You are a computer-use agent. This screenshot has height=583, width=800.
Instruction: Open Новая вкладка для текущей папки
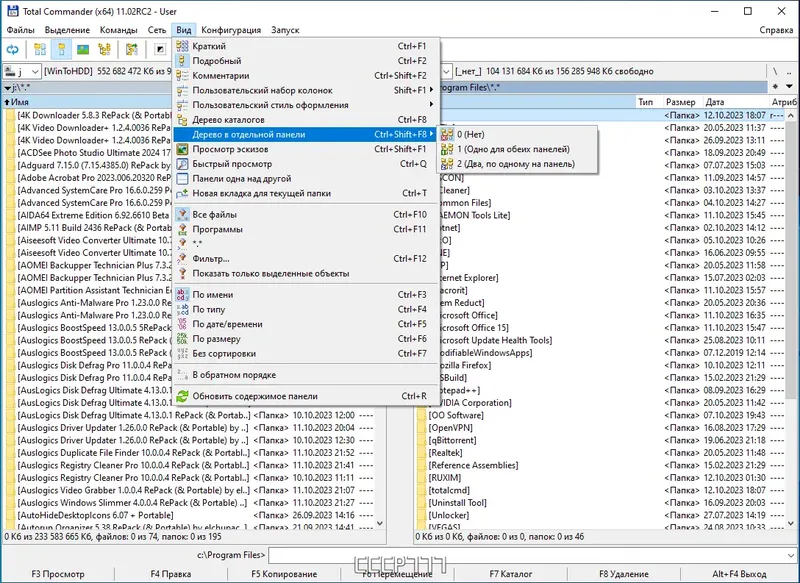pos(306,193)
